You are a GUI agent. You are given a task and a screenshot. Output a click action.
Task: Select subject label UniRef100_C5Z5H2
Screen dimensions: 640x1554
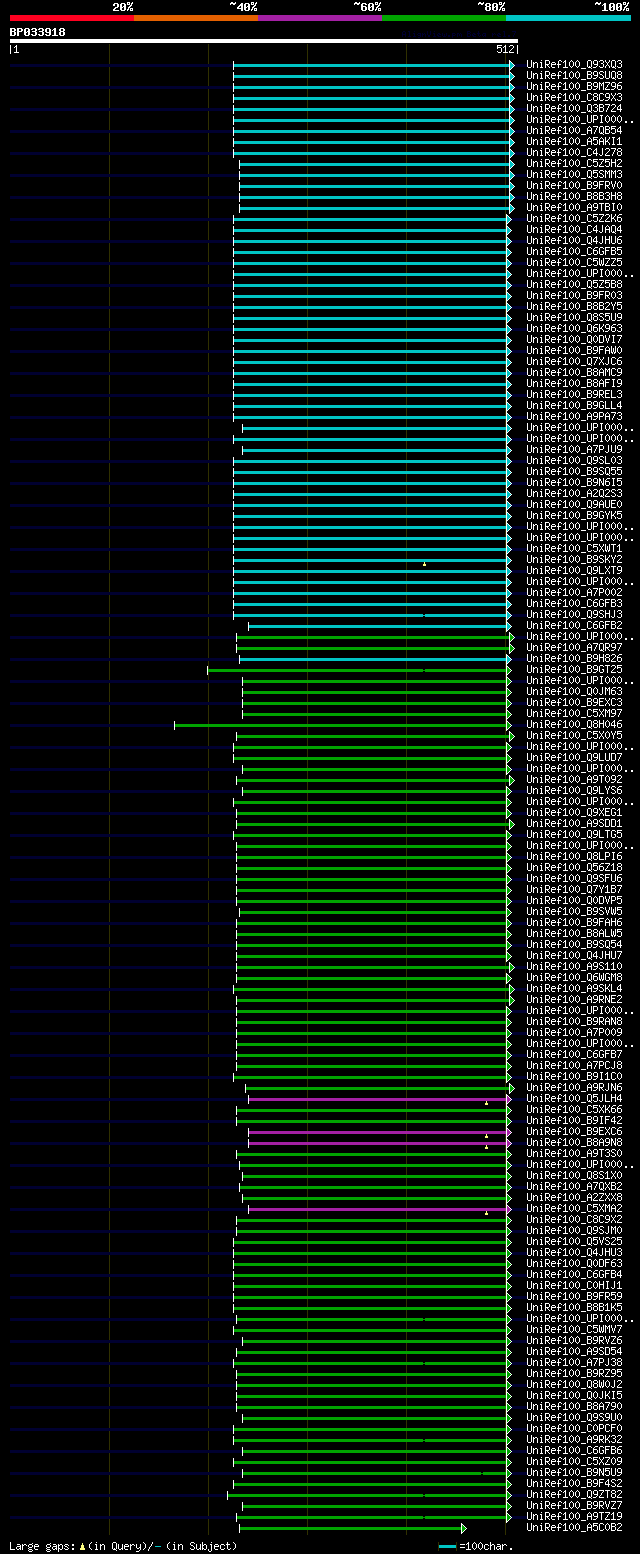point(574,163)
